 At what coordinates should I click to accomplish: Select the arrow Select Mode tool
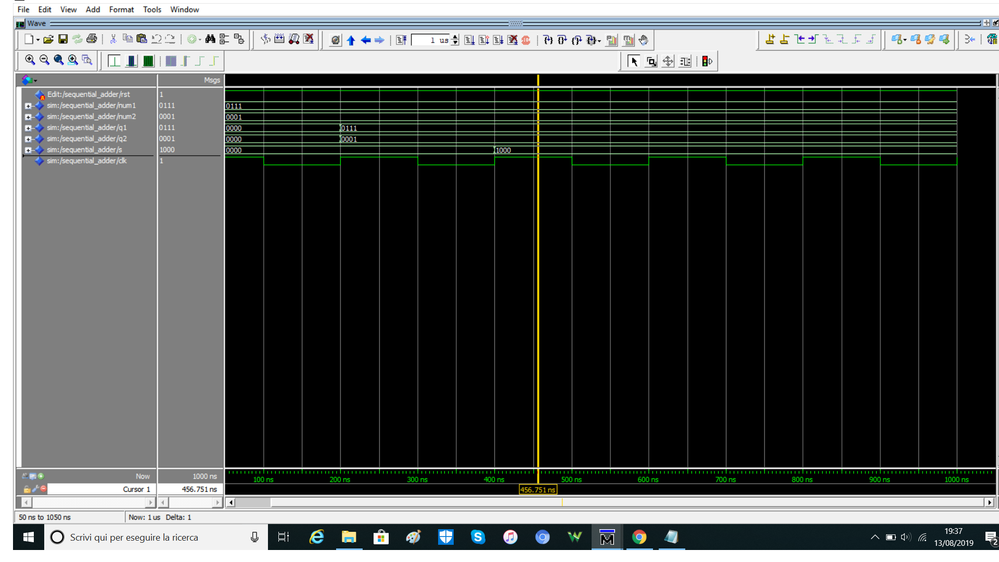click(634, 61)
